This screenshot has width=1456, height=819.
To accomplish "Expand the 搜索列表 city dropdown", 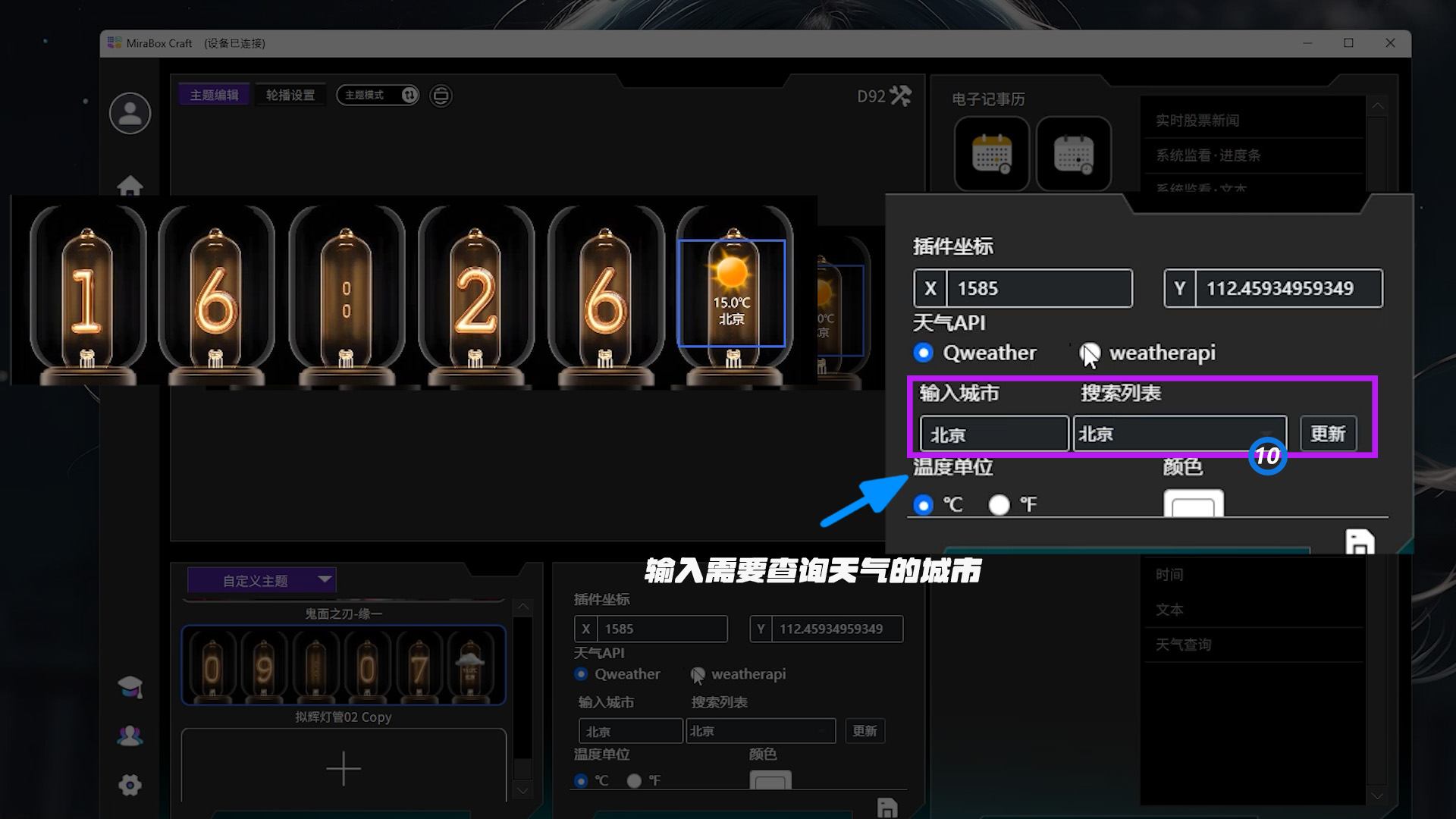I will click(x=1179, y=434).
